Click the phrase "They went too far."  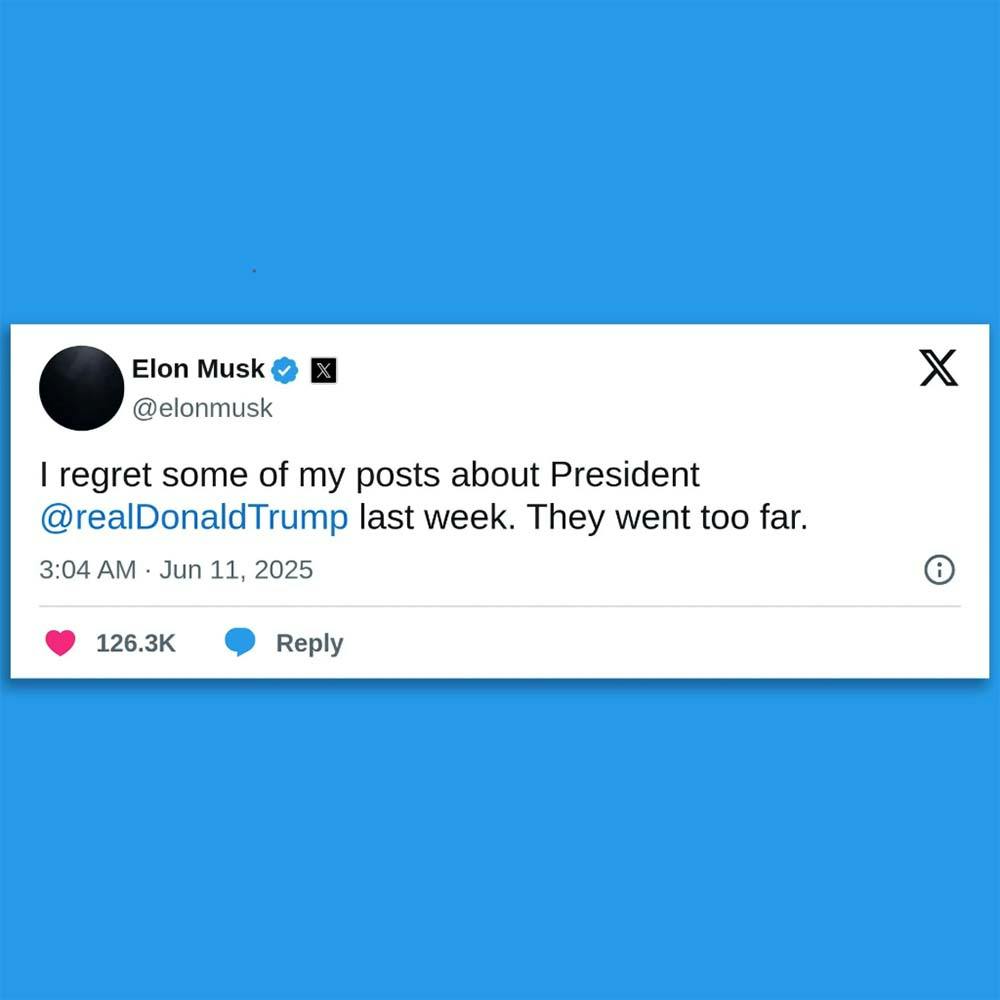(667, 517)
